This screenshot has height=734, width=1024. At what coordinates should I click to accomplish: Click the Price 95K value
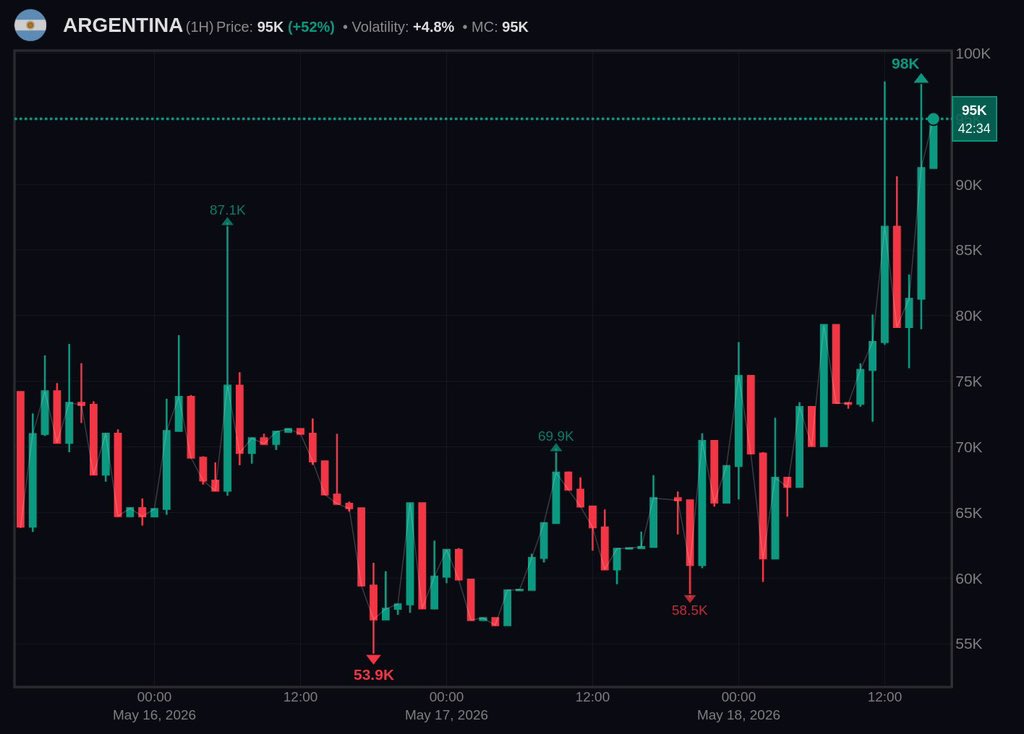click(x=270, y=27)
